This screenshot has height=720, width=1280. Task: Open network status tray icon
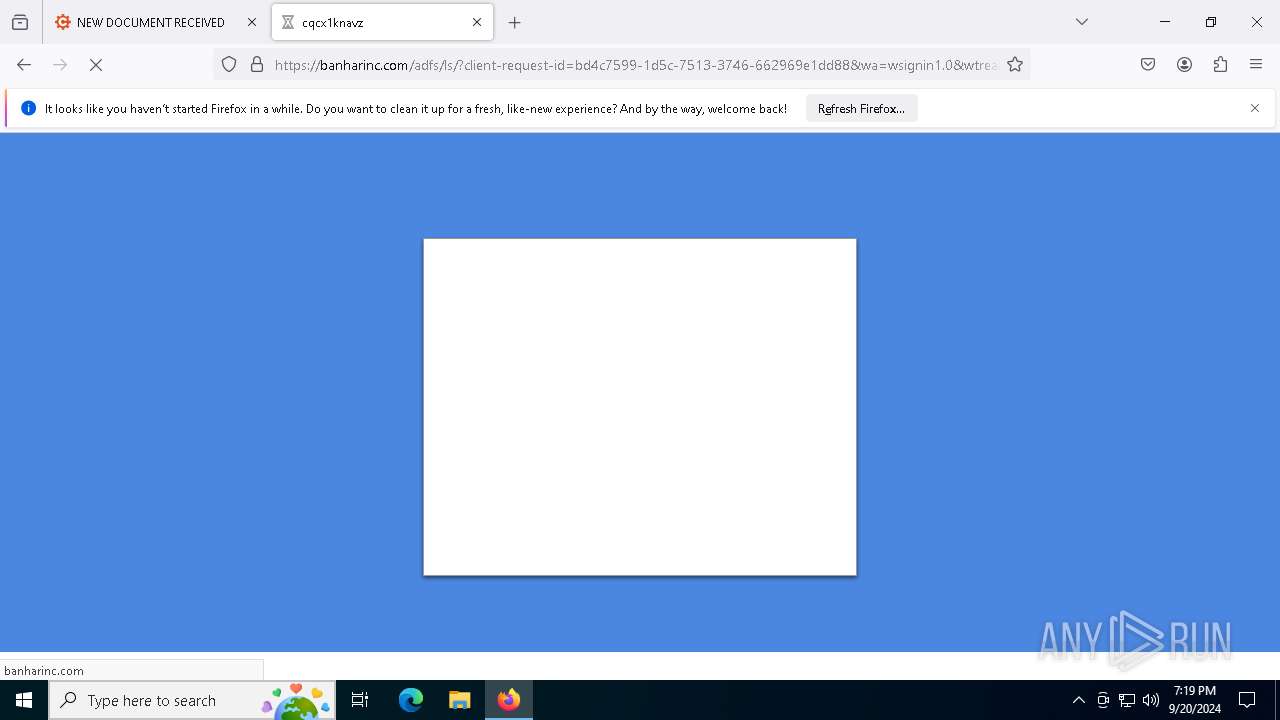[x=1127, y=700]
